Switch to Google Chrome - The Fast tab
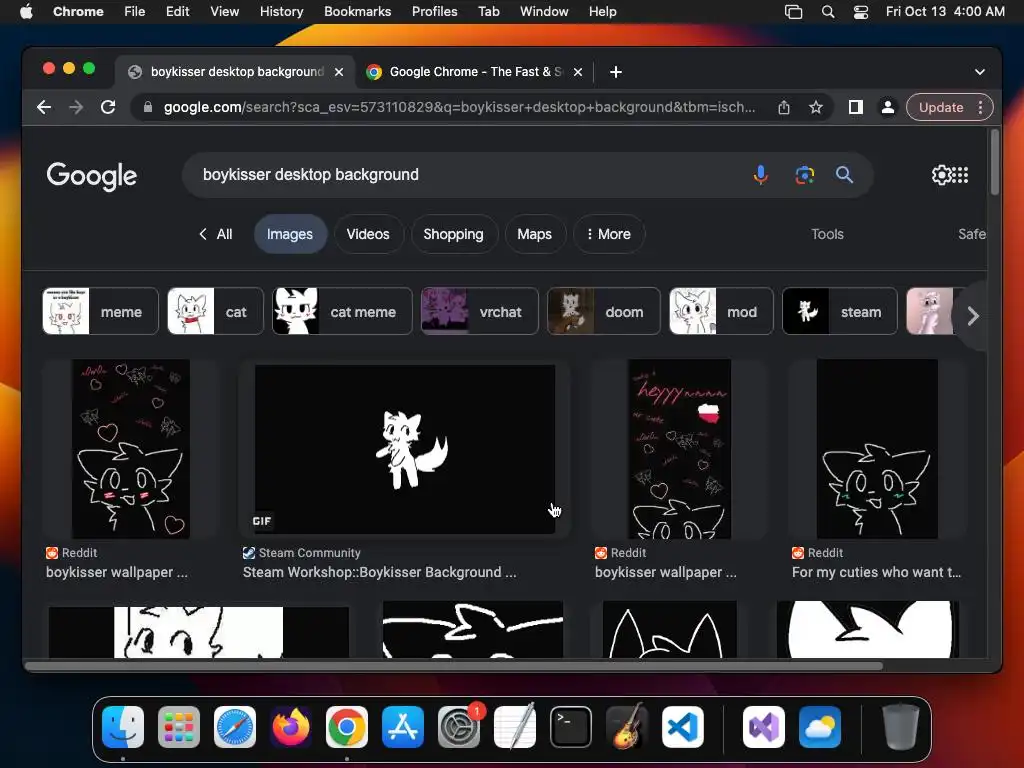Screen dimensions: 1024x768 click(475, 72)
